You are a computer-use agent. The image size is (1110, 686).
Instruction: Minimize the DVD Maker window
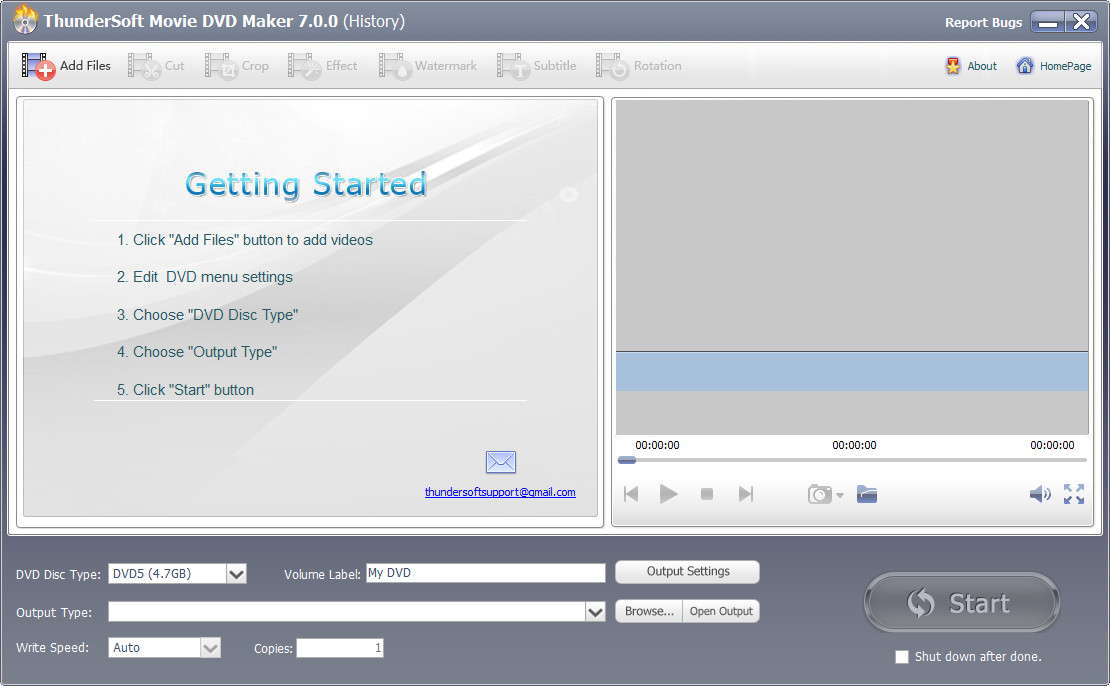[x=1048, y=22]
